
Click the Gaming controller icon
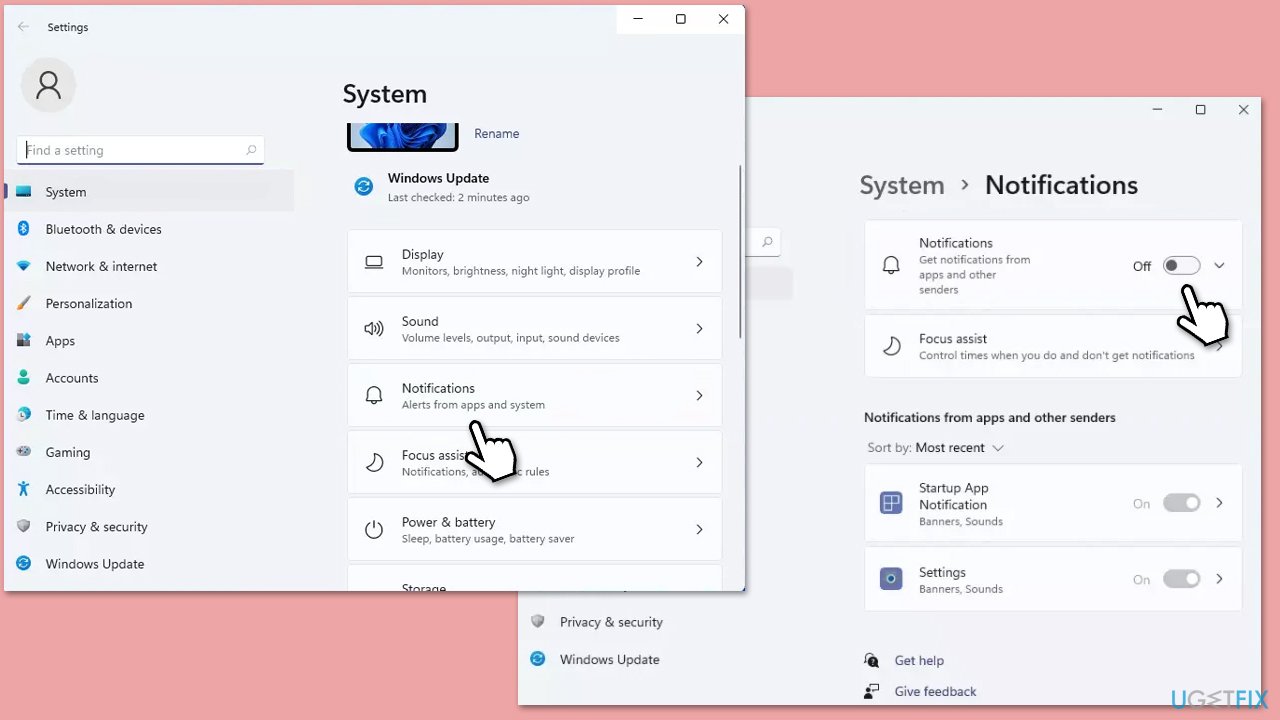click(24, 452)
